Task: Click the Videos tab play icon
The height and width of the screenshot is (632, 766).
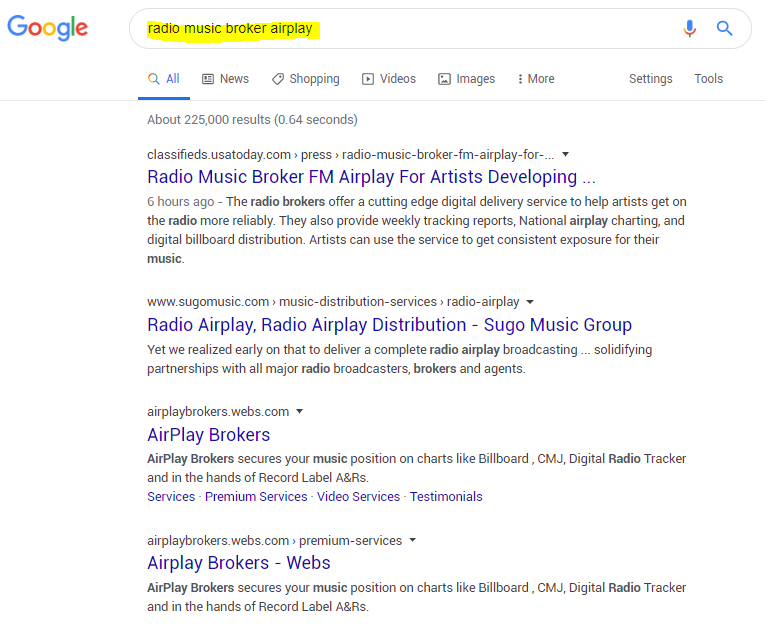Action: pyautogui.click(x=368, y=79)
